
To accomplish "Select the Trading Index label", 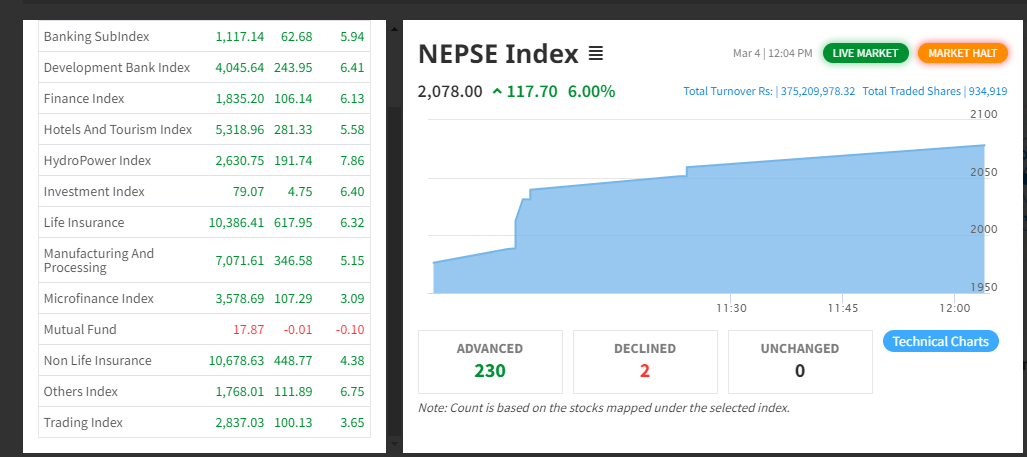I will pos(83,423).
